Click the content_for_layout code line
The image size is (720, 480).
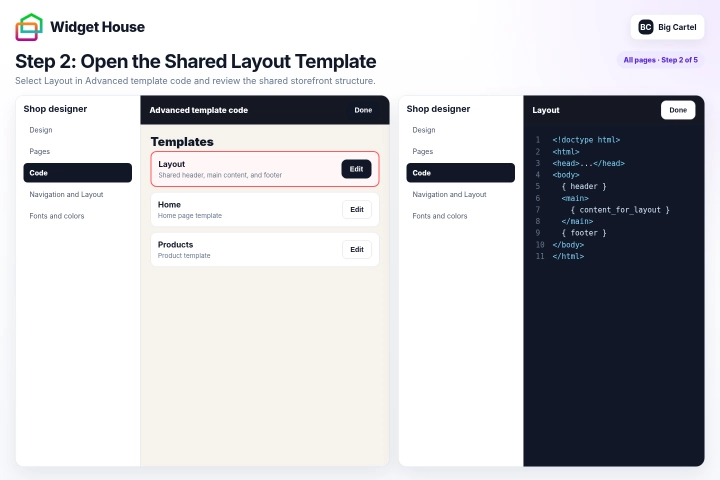click(x=620, y=210)
